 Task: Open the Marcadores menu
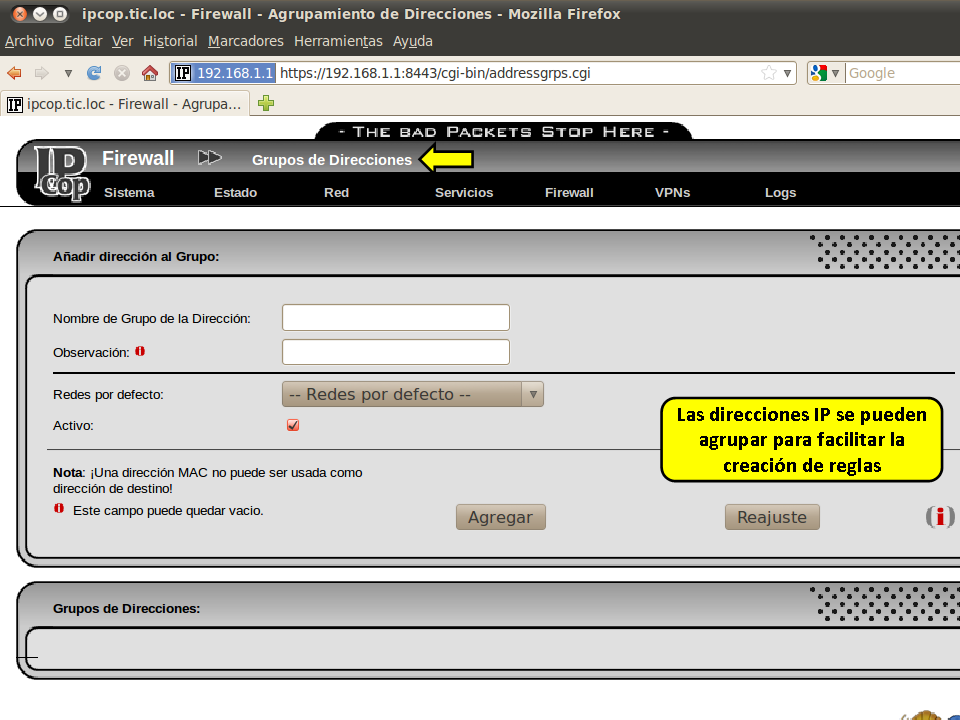point(246,41)
